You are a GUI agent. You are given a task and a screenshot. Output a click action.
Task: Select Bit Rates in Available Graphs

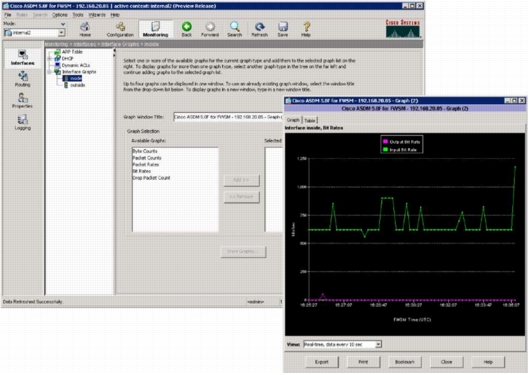tap(142, 171)
